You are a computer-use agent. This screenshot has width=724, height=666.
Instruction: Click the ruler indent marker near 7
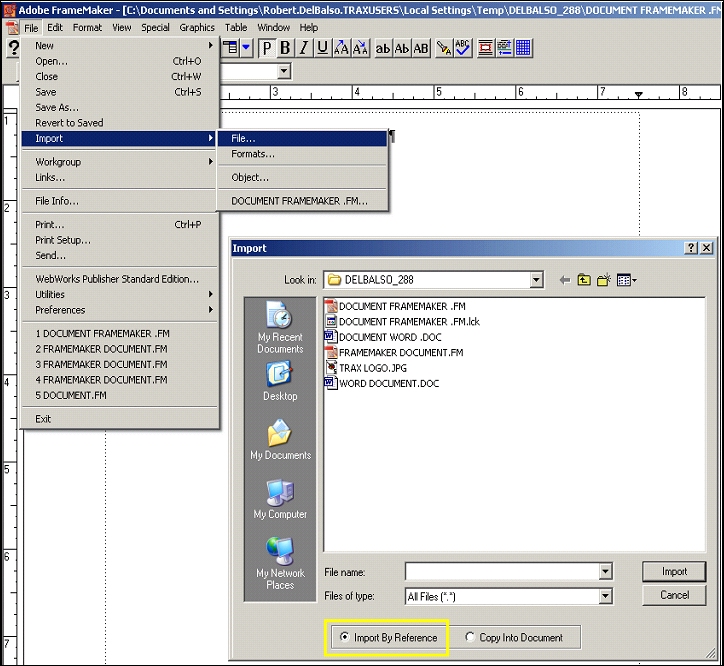pos(639,95)
